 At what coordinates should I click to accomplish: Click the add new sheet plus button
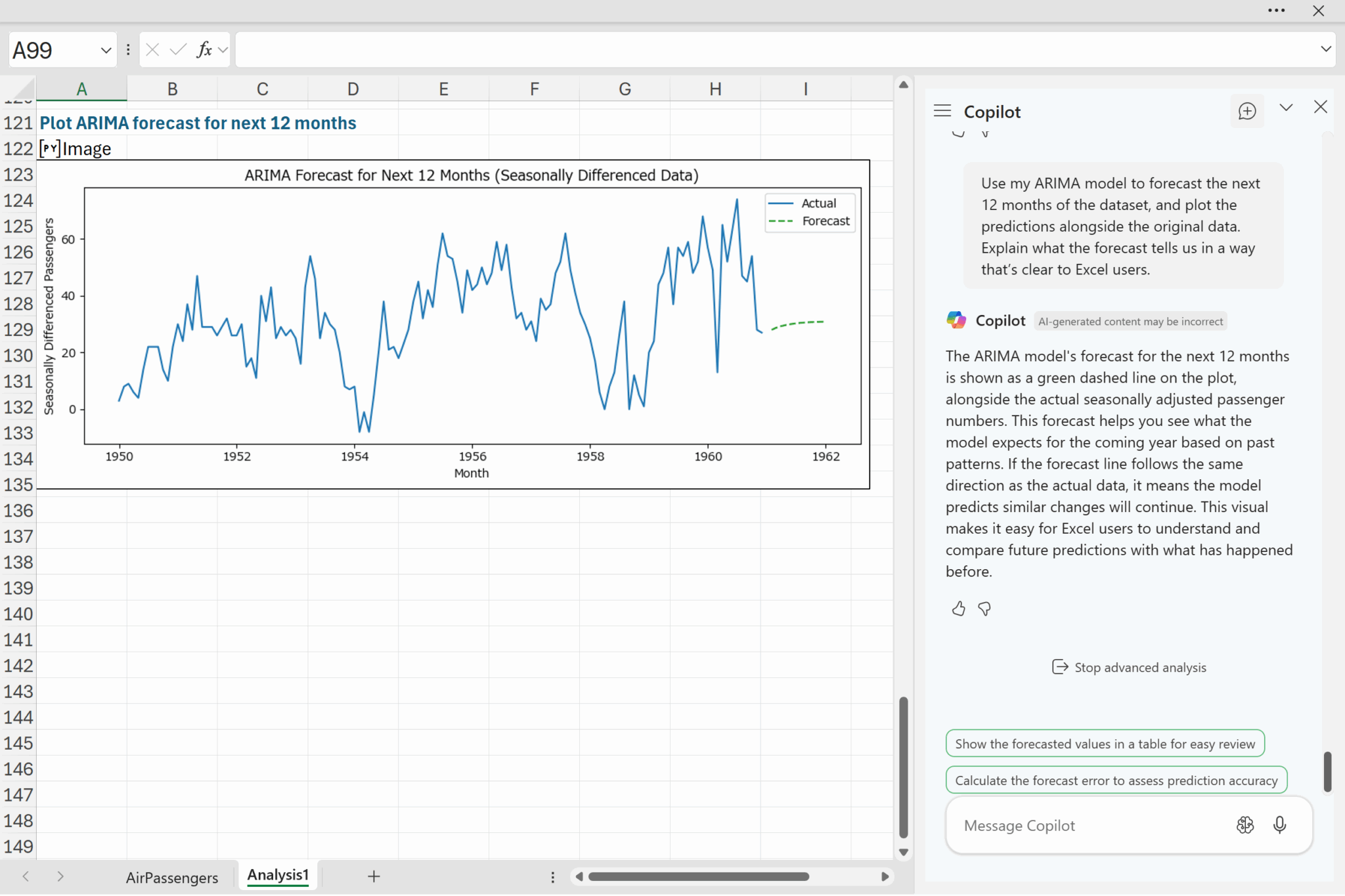point(374,876)
